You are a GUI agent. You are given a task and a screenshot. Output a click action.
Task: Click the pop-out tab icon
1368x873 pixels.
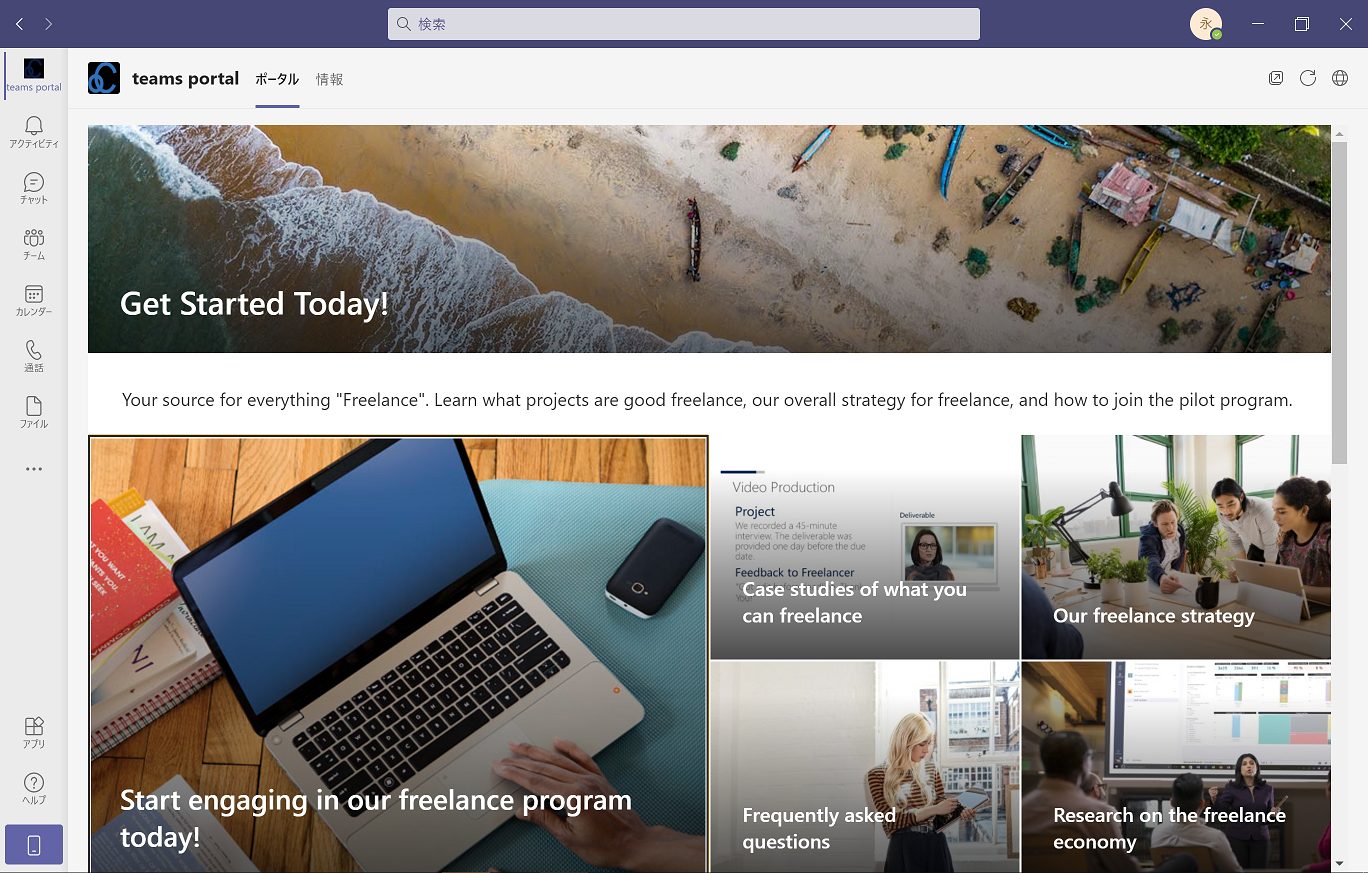coord(1276,78)
